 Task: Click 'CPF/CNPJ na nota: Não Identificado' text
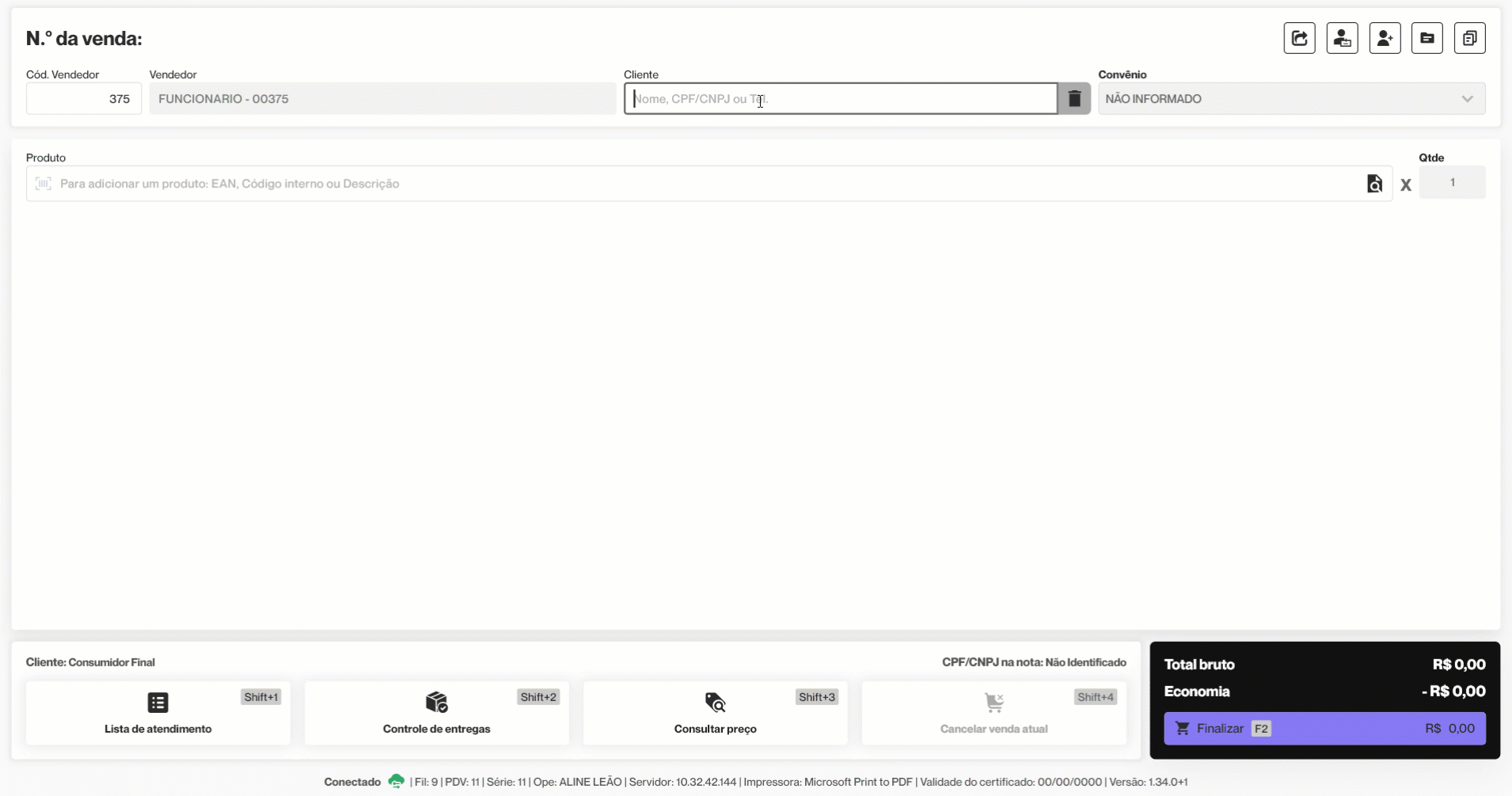pos(1034,662)
